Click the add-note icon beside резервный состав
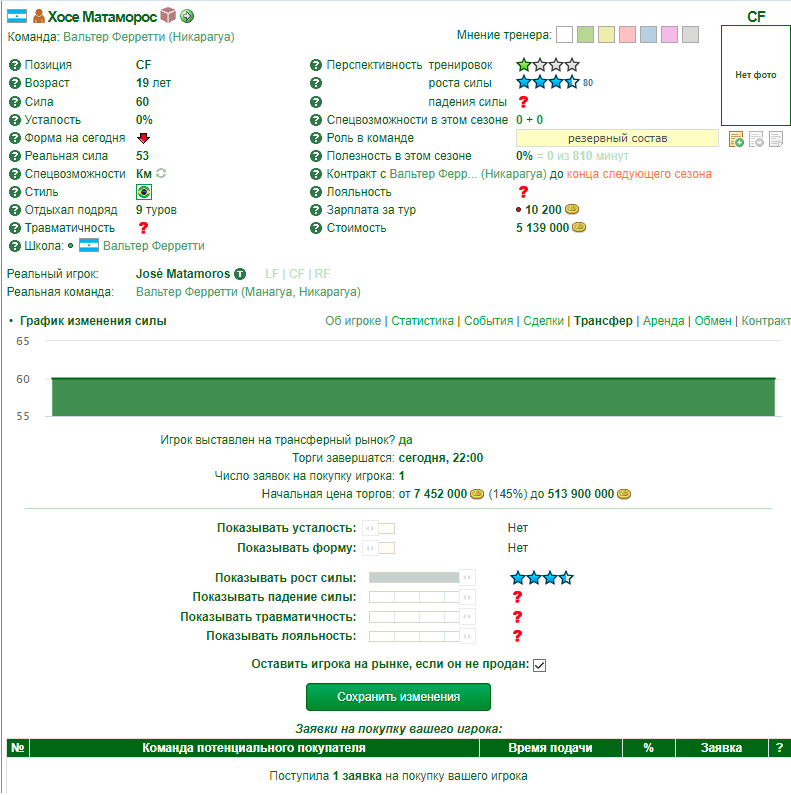The image size is (791, 795). tap(736, 139)
